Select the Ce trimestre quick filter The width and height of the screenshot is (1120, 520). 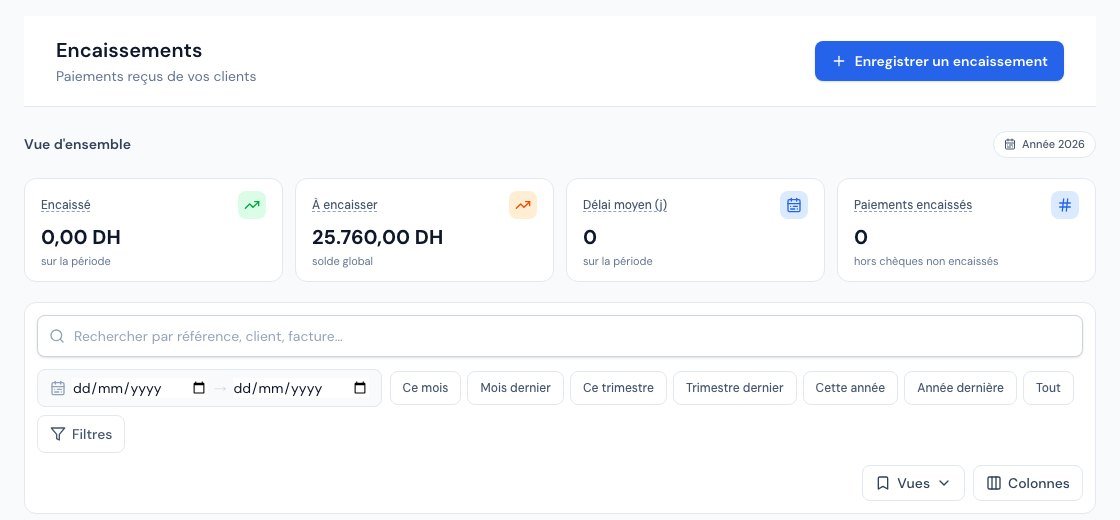(x=618, y=388)
